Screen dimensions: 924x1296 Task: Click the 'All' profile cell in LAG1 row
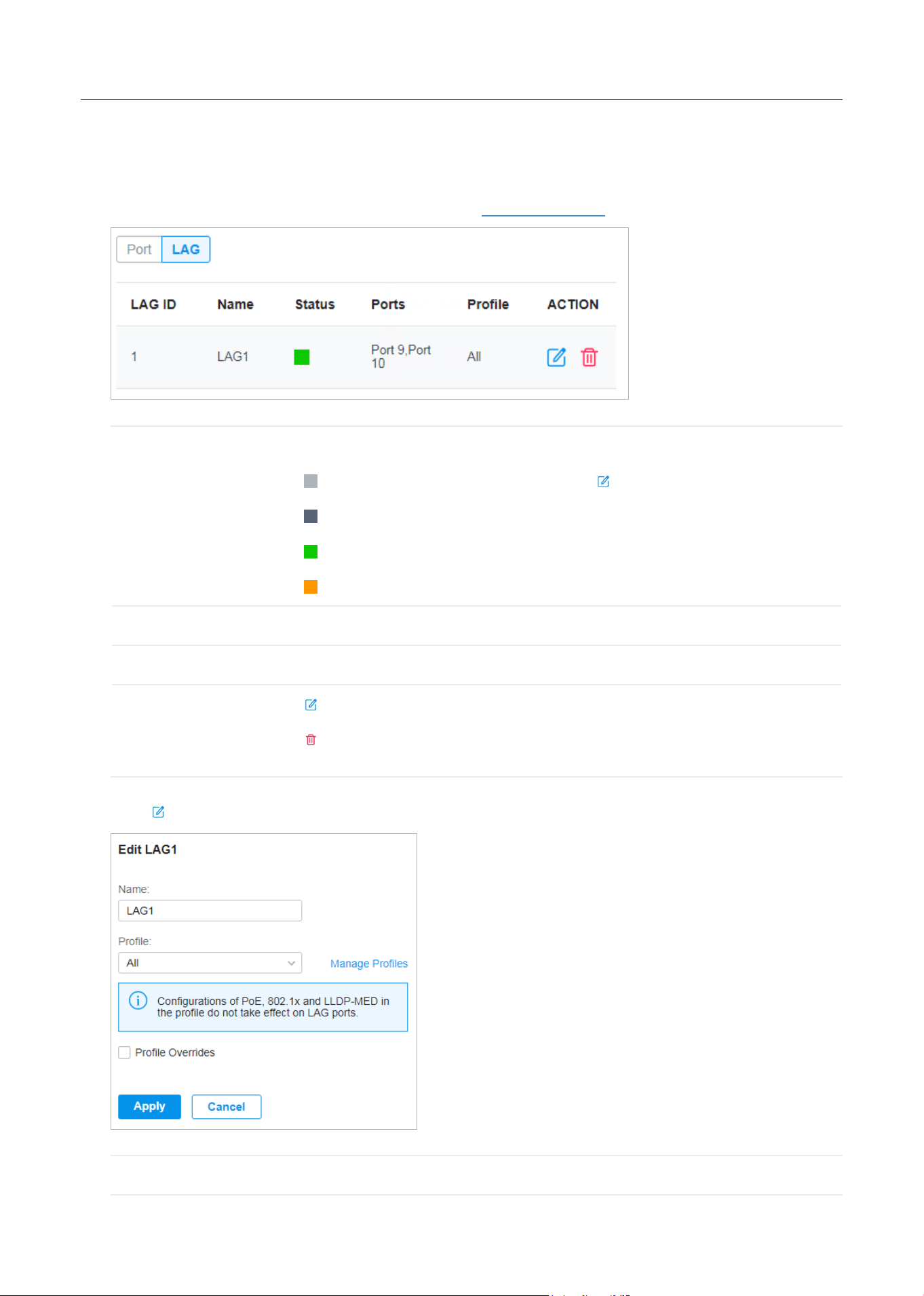point(474,357)
